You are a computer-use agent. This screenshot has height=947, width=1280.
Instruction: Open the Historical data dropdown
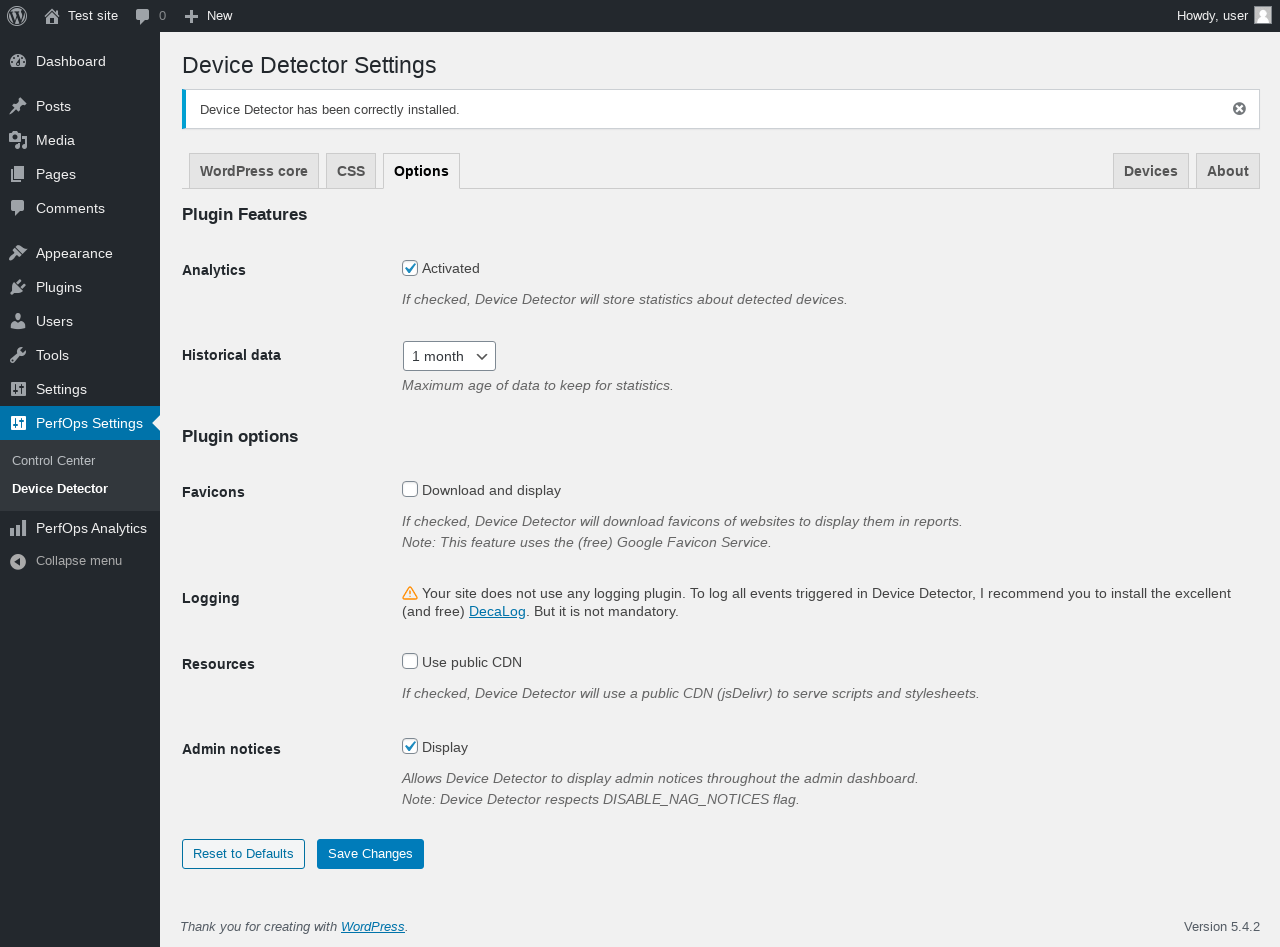[x=449, y=356]
